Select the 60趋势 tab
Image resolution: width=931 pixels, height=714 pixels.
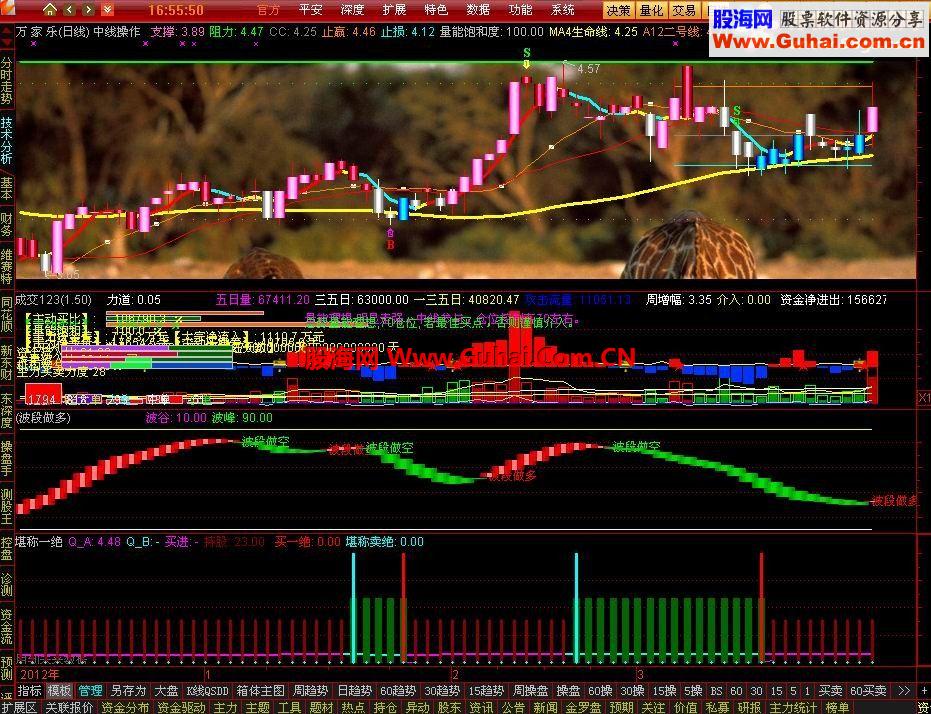click(398, 691)
